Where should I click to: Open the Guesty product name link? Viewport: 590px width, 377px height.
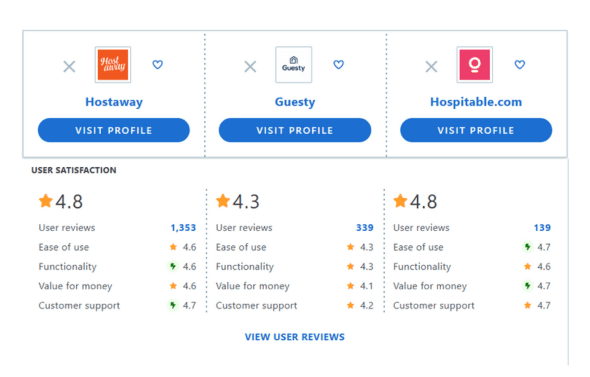click(x=295, y=102)
